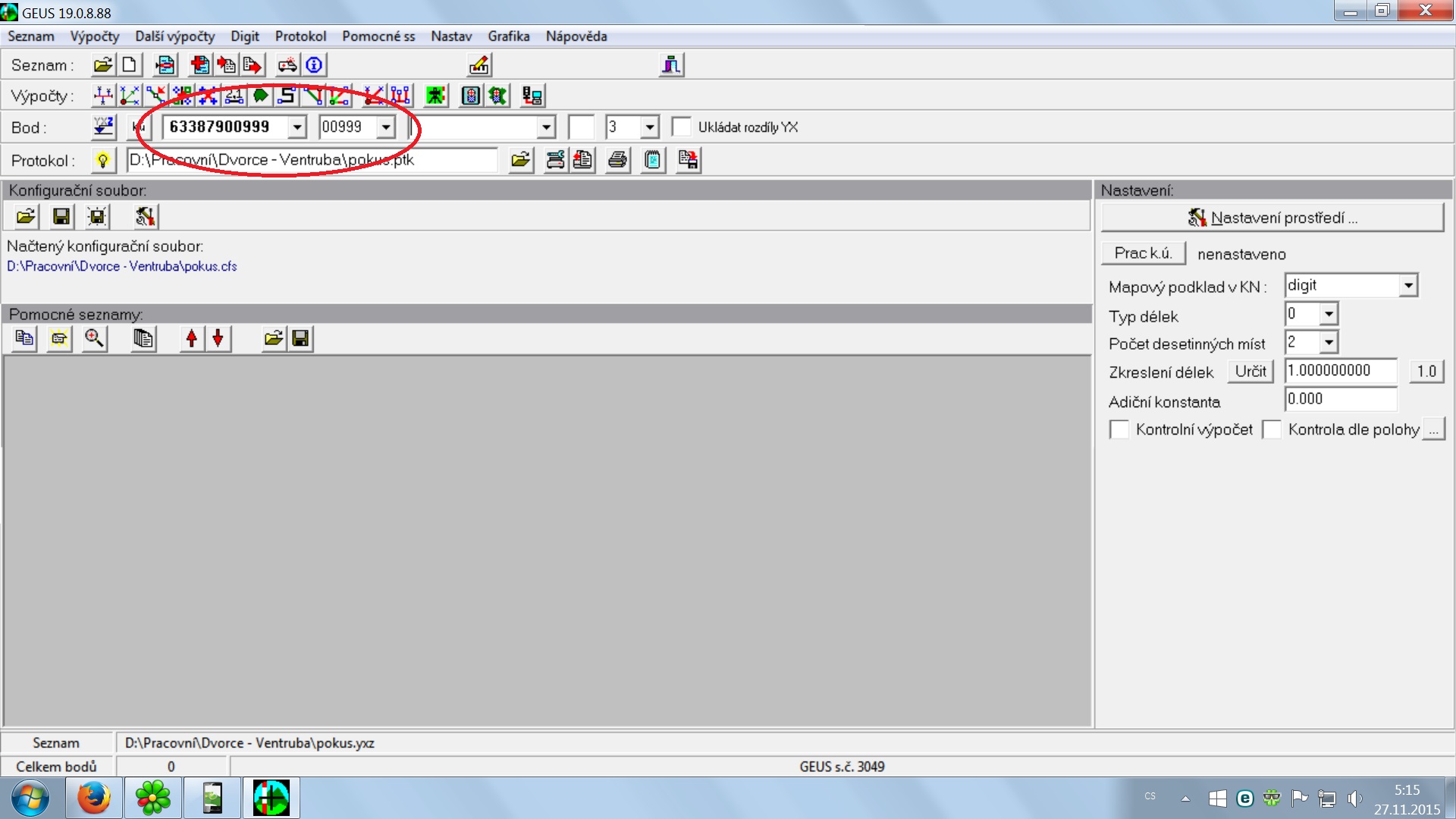Click the green polygon area calculation icon

click(260, 96)
